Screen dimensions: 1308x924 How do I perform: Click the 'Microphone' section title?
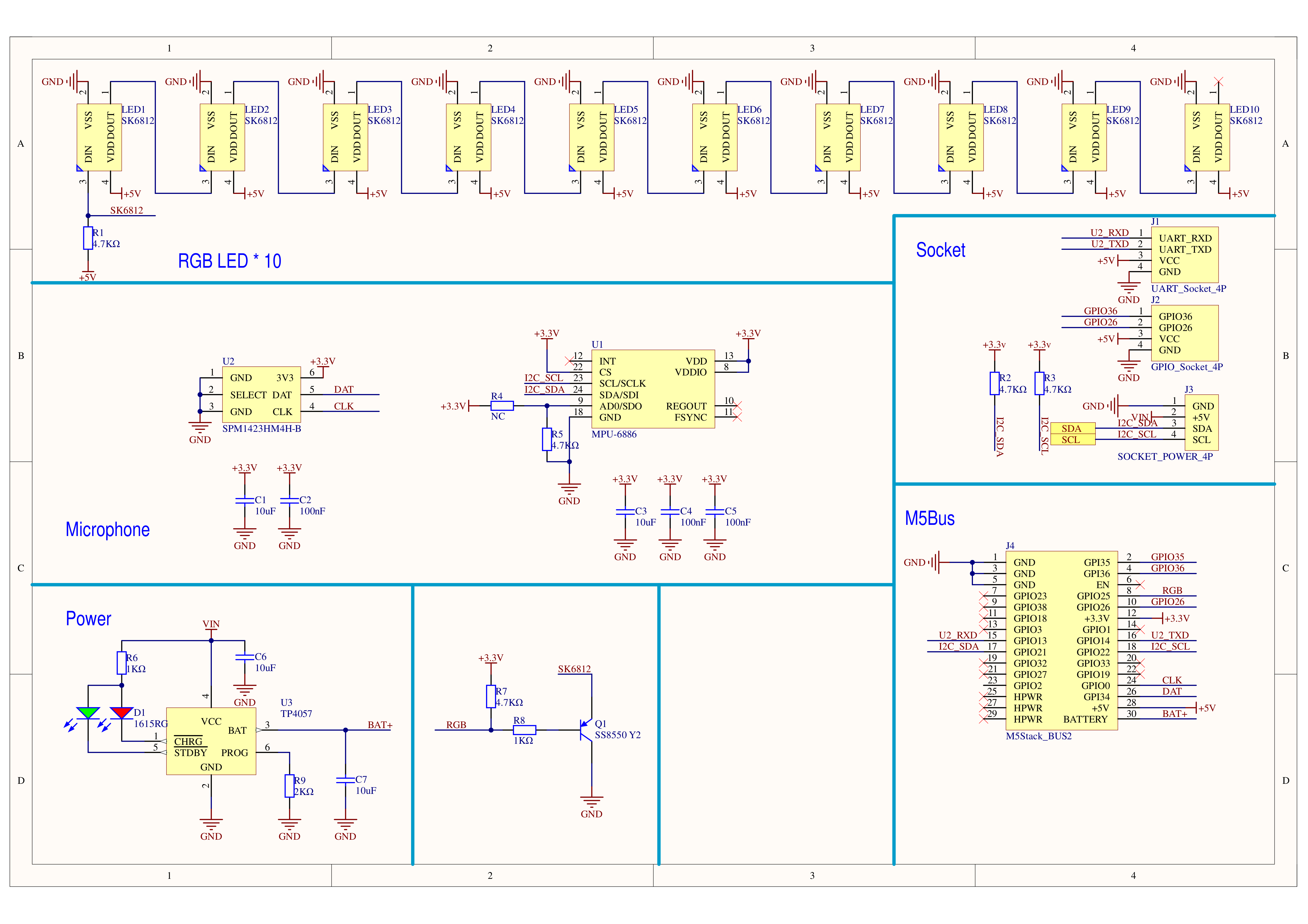(x=108, y=529)
